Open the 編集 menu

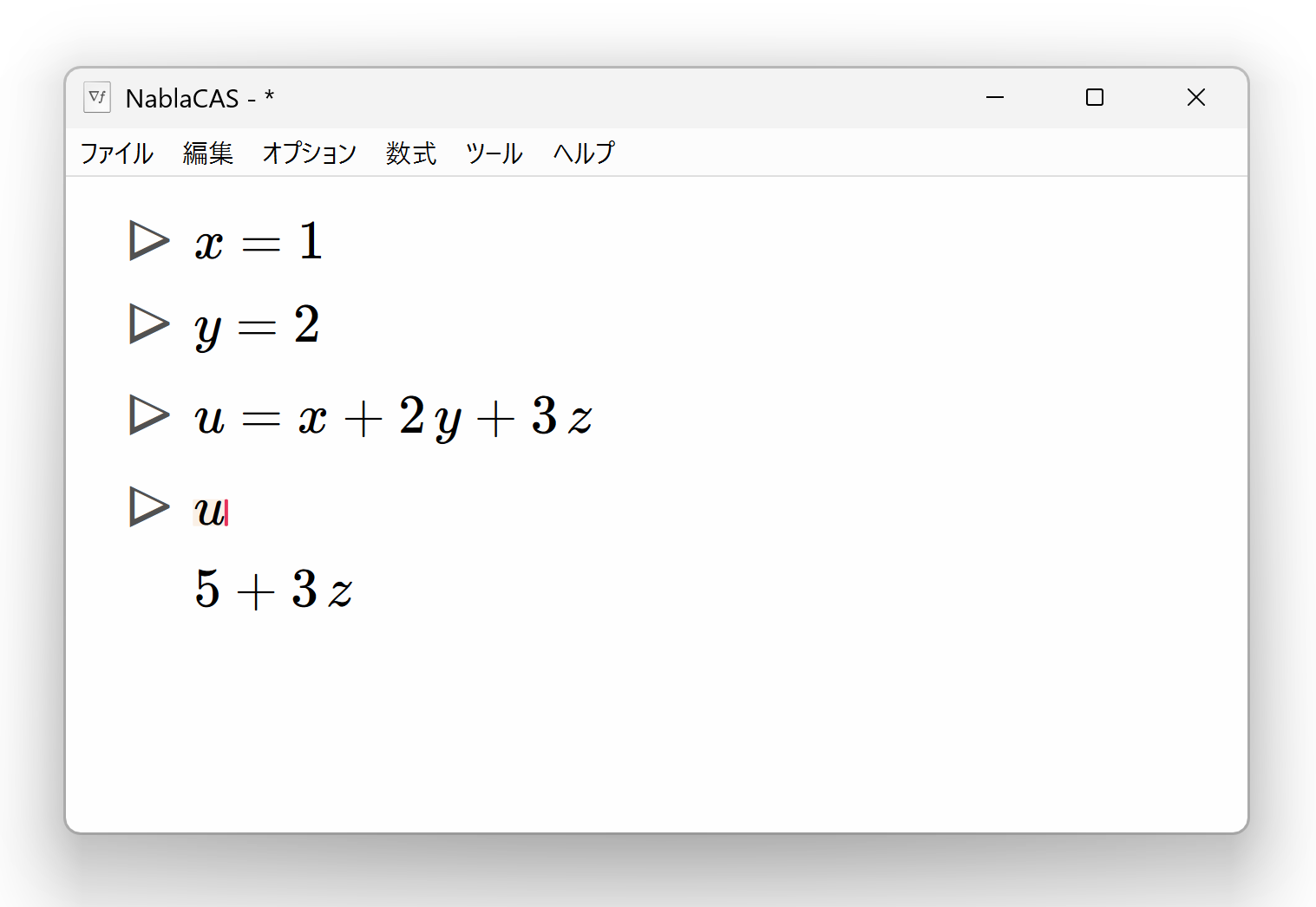pos(208,153)
